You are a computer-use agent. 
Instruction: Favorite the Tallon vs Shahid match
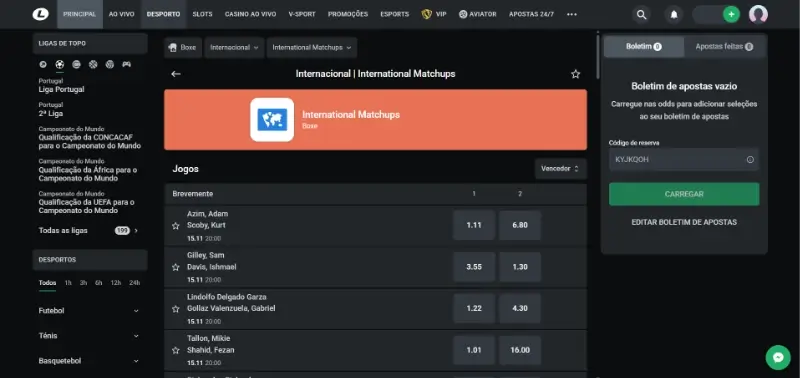176,350
